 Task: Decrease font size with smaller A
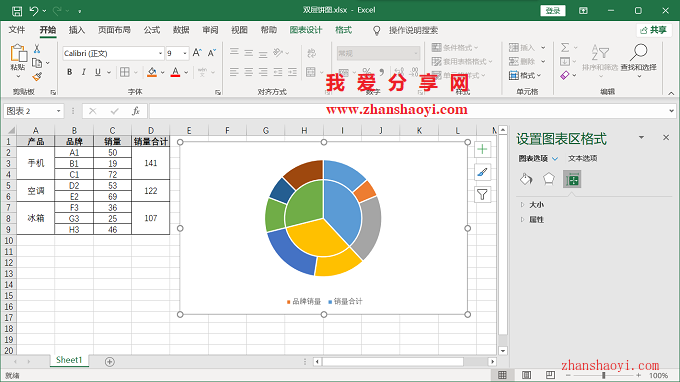[x=212, y=53]
